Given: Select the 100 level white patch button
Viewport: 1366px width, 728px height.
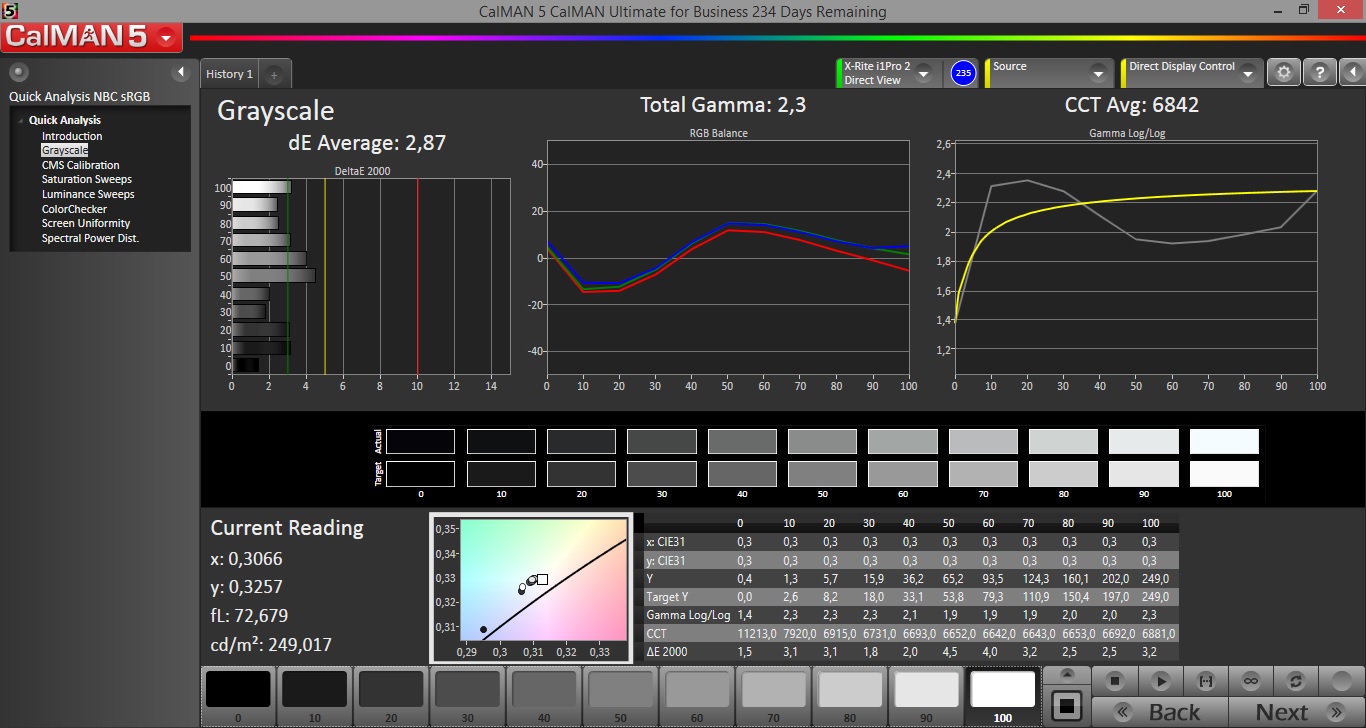Looking at the screenshot, I should tap(1002, 696).
